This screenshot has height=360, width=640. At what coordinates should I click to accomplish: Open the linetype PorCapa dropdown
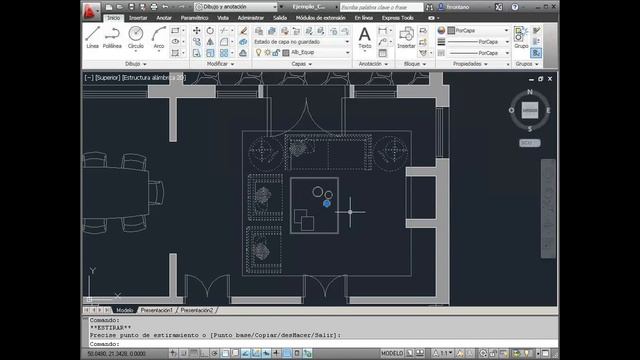click(478, 53)
